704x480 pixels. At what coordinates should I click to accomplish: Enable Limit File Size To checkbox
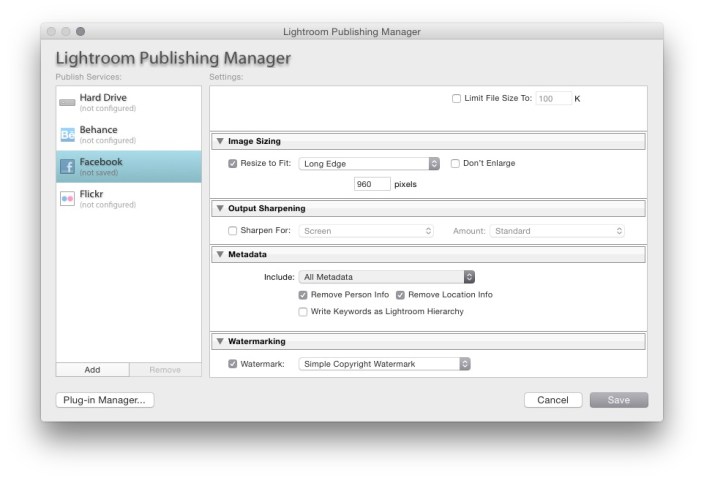457,98
